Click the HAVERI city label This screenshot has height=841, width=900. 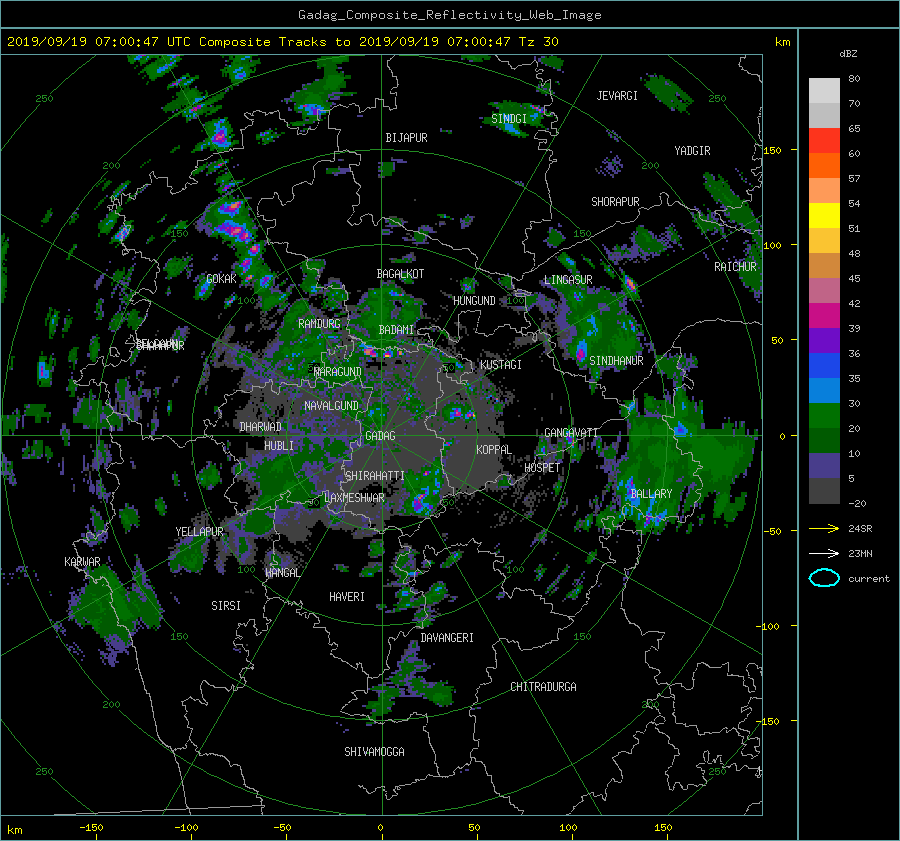347,596
